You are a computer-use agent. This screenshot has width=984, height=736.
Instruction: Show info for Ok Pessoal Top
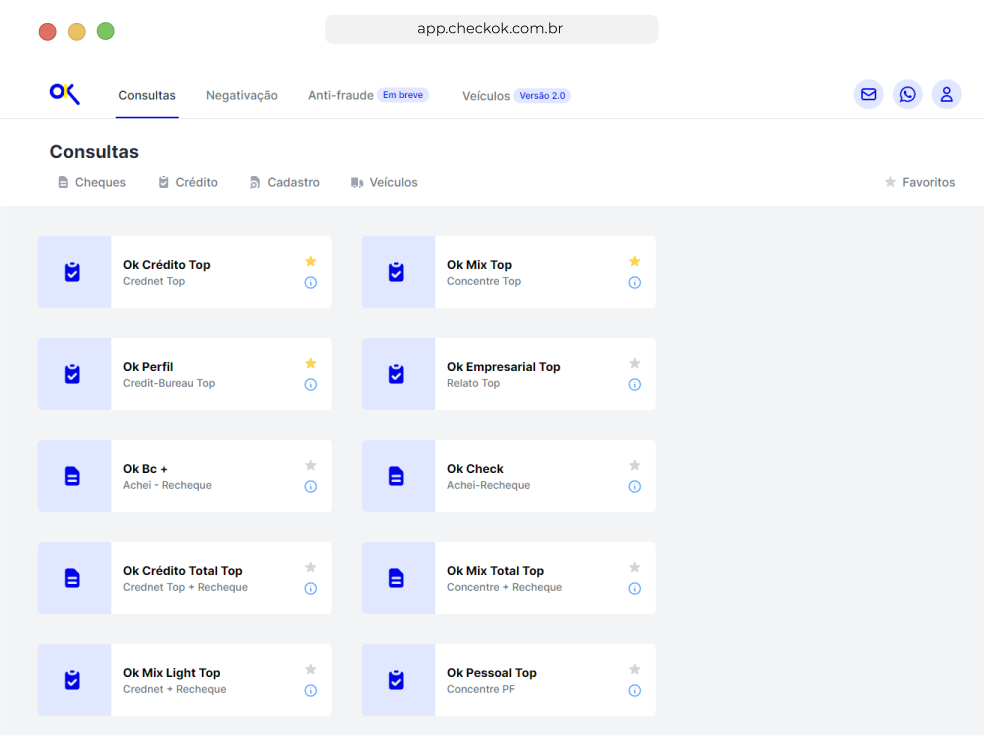point(634,690)
